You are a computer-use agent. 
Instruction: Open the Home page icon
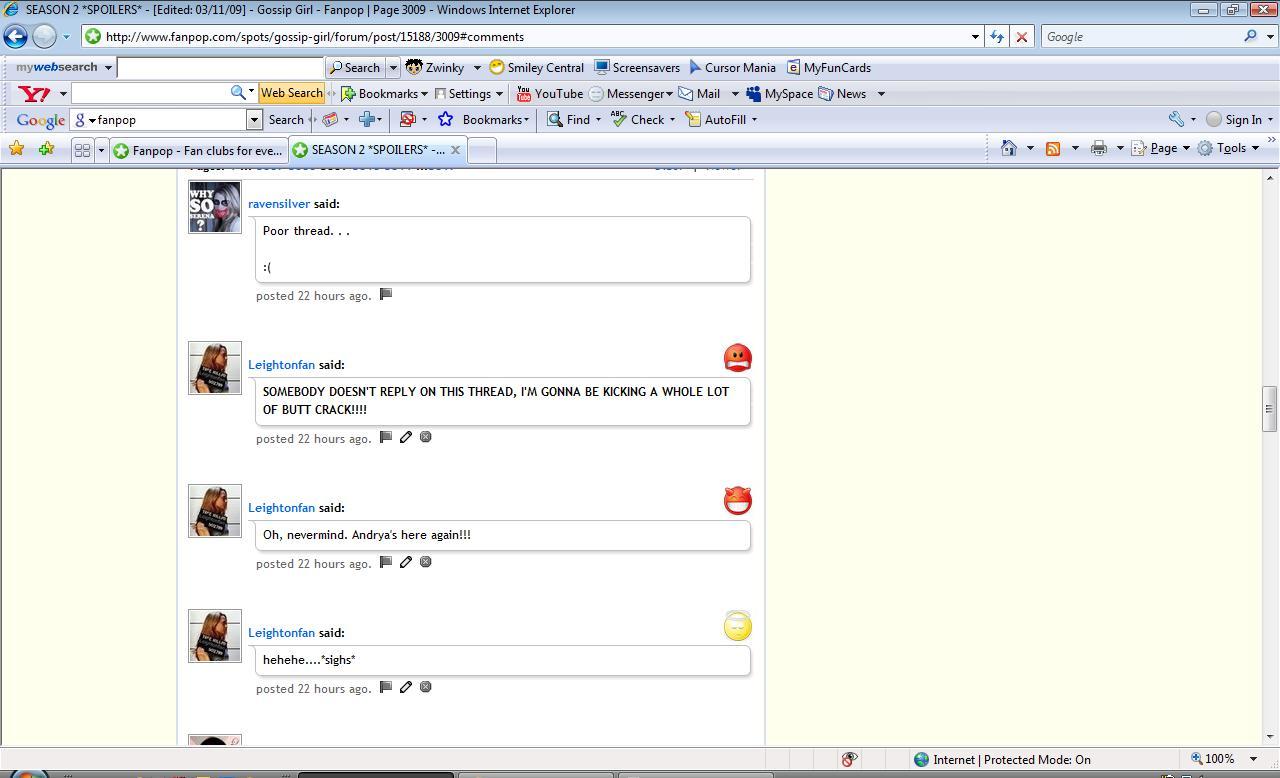[1008, 148]
